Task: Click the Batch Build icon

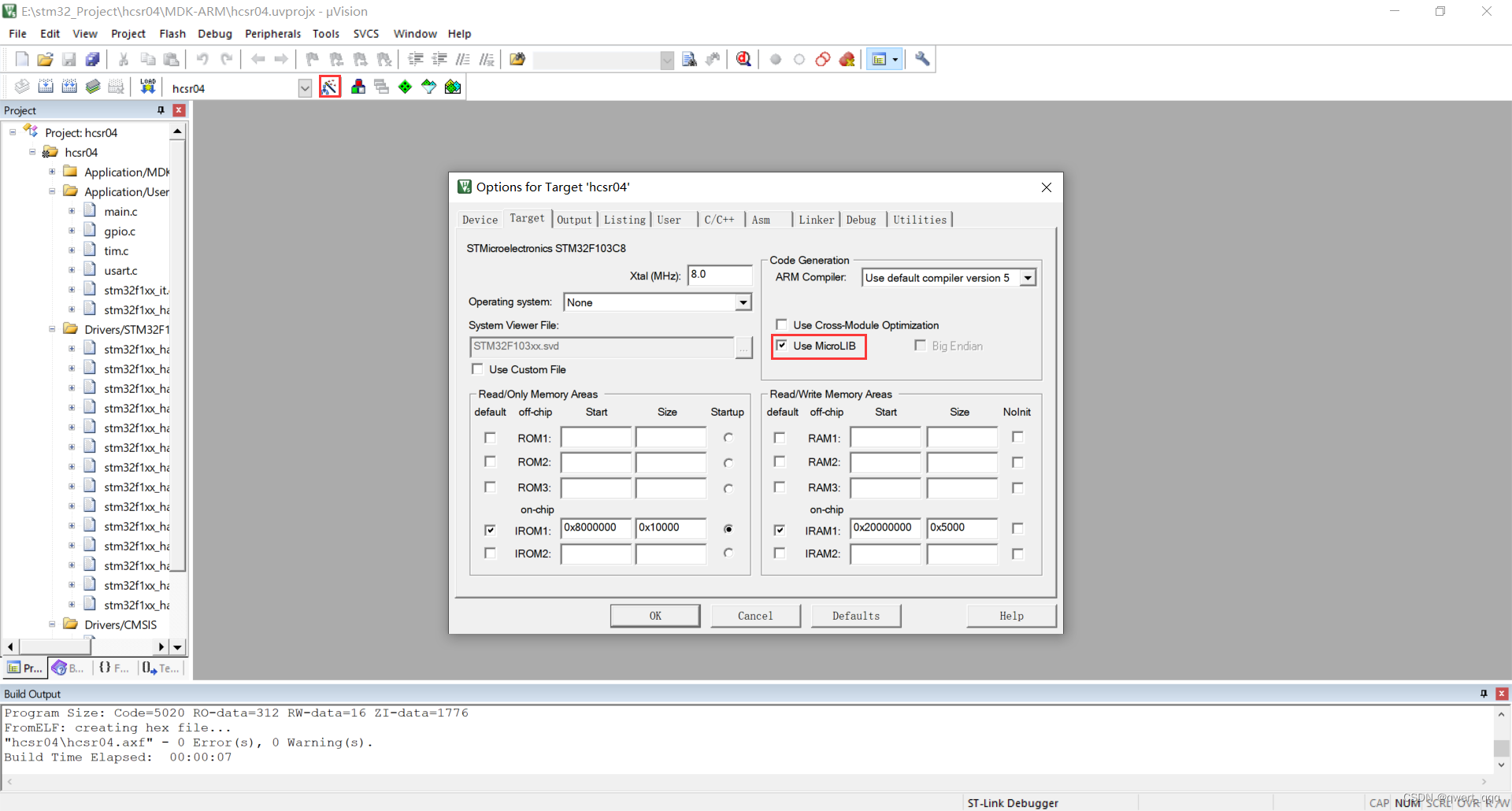Action: pos(93,87)
